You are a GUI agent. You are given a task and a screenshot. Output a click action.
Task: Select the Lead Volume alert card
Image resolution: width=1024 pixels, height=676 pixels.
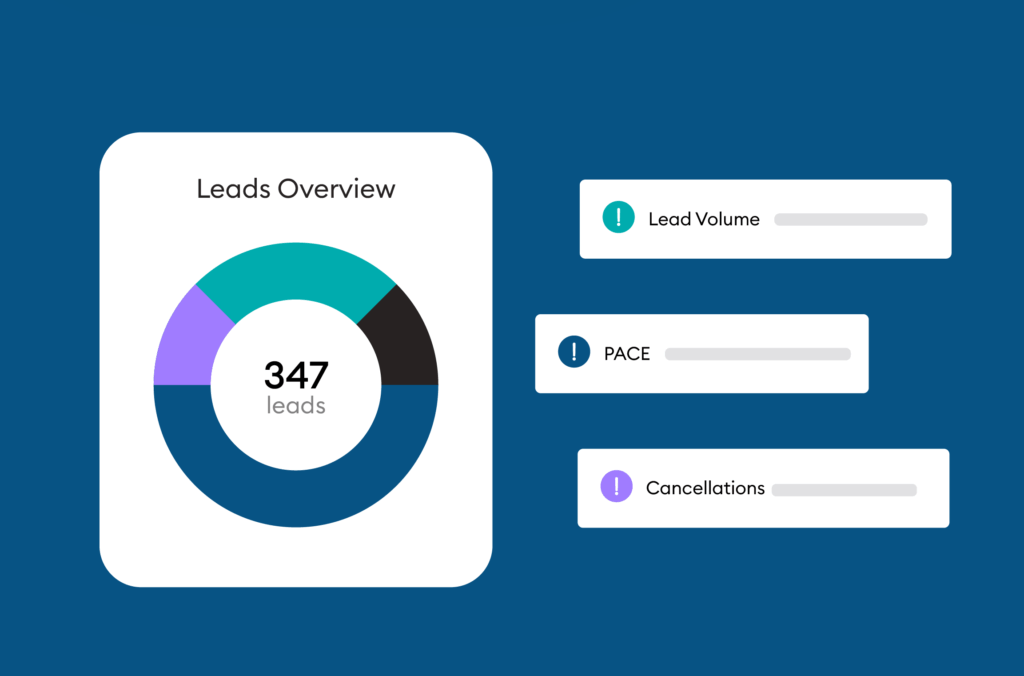765,243
